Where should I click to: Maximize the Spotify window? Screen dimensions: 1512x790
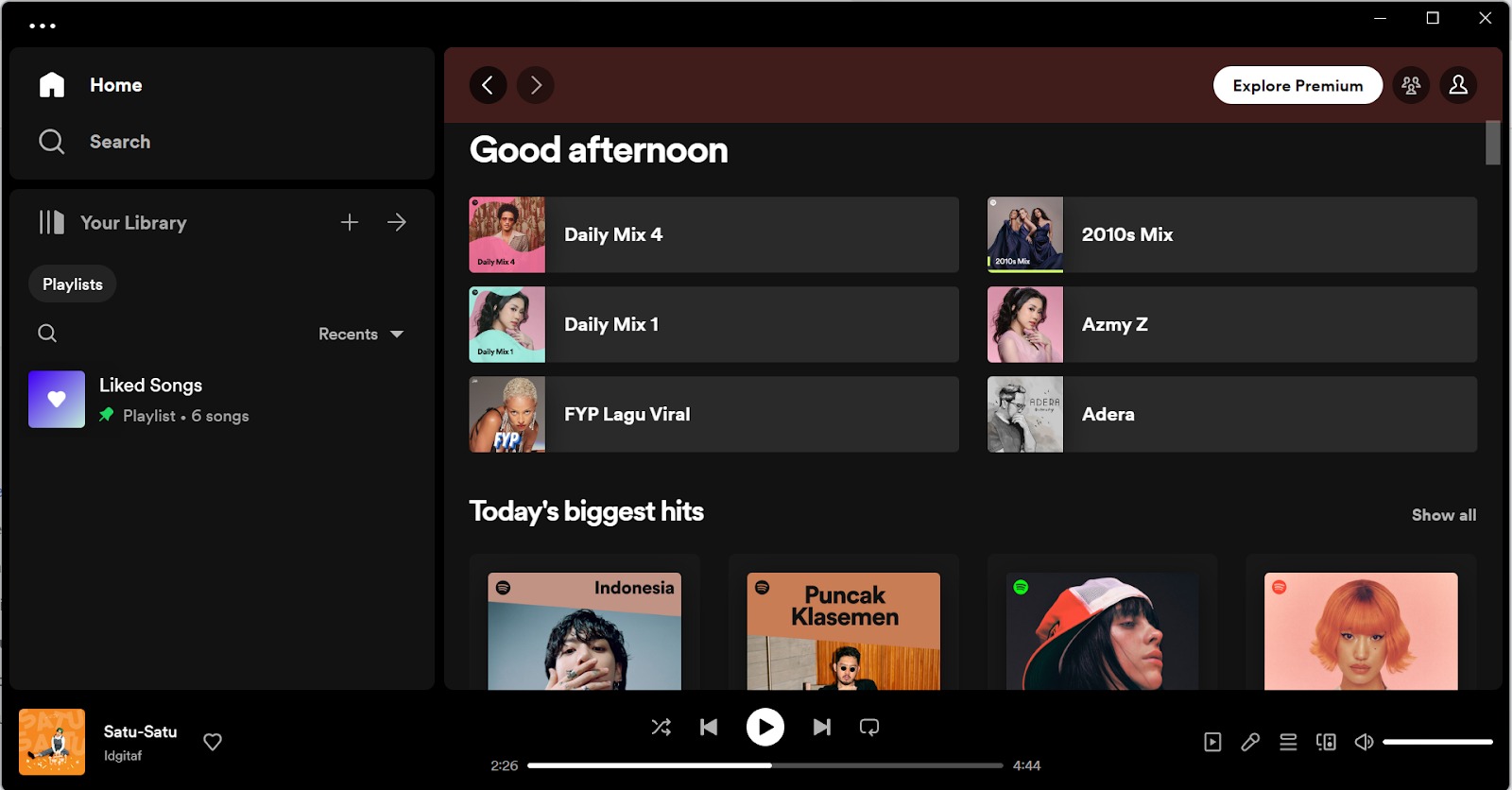(1433, 18)
